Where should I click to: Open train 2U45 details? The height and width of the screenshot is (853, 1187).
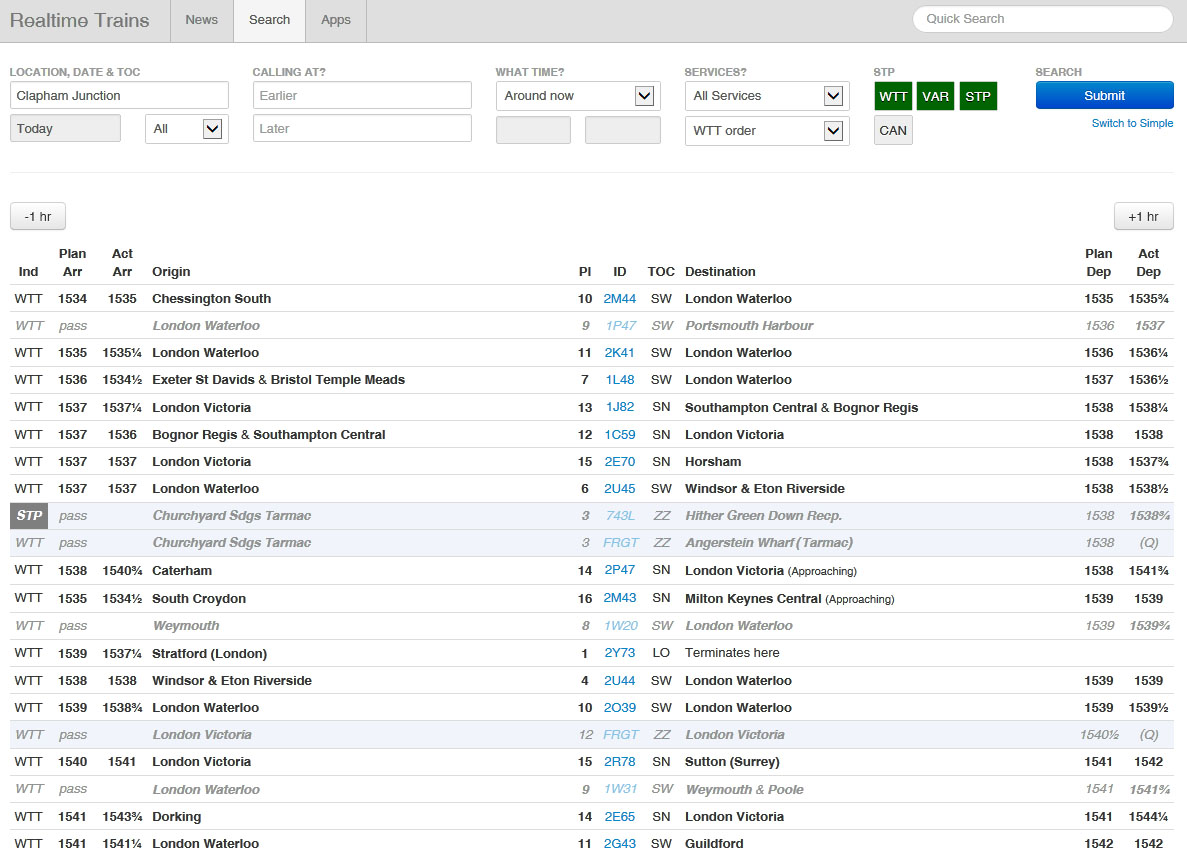tap(620, 489)
